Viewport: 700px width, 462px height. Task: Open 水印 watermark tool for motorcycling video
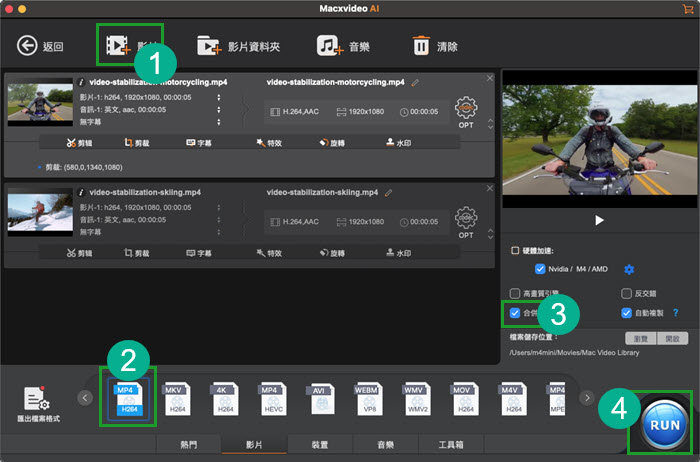pos(398,143)
